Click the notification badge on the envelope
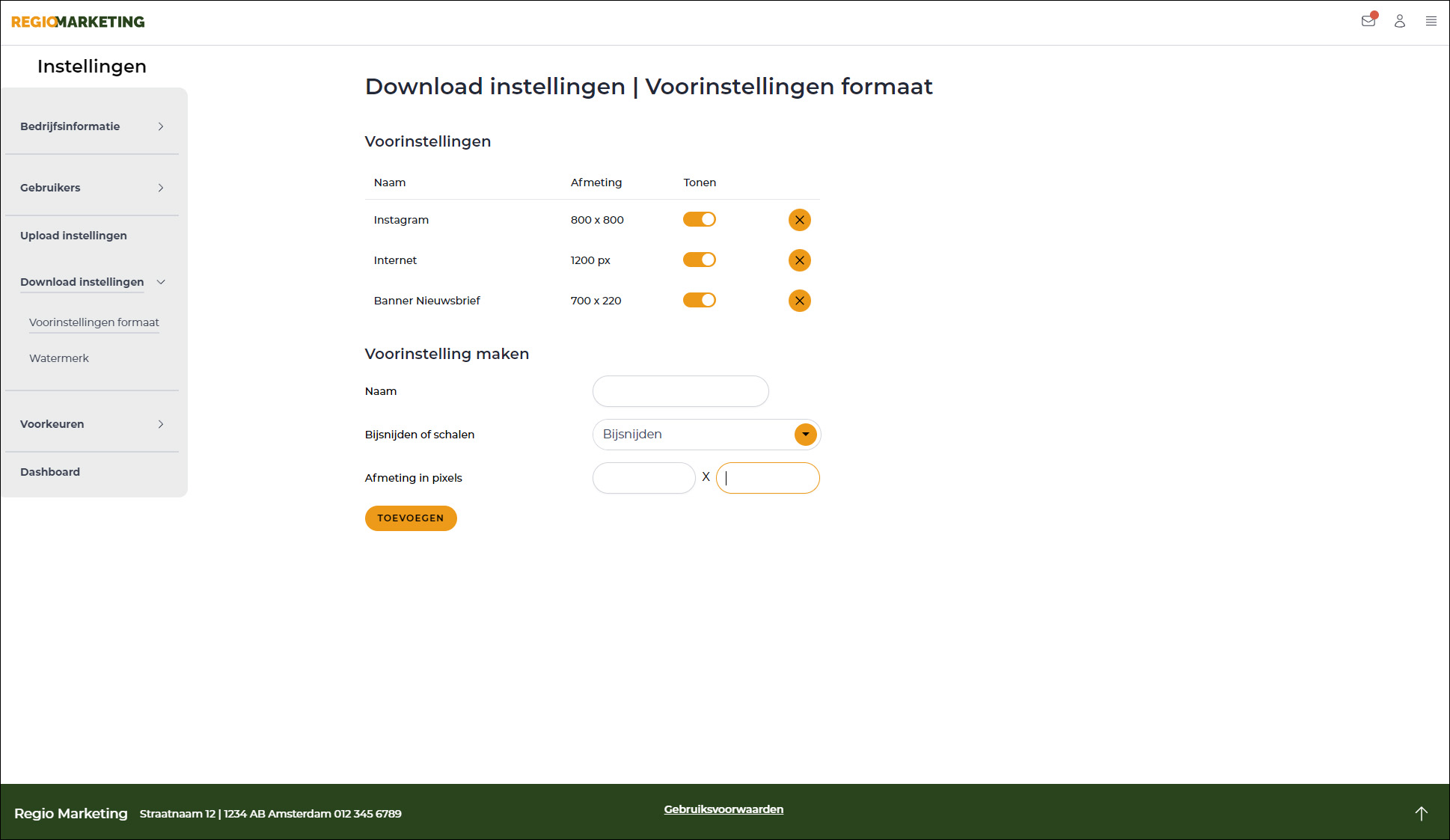The image size is (1450, 840). coord(1375,13)
